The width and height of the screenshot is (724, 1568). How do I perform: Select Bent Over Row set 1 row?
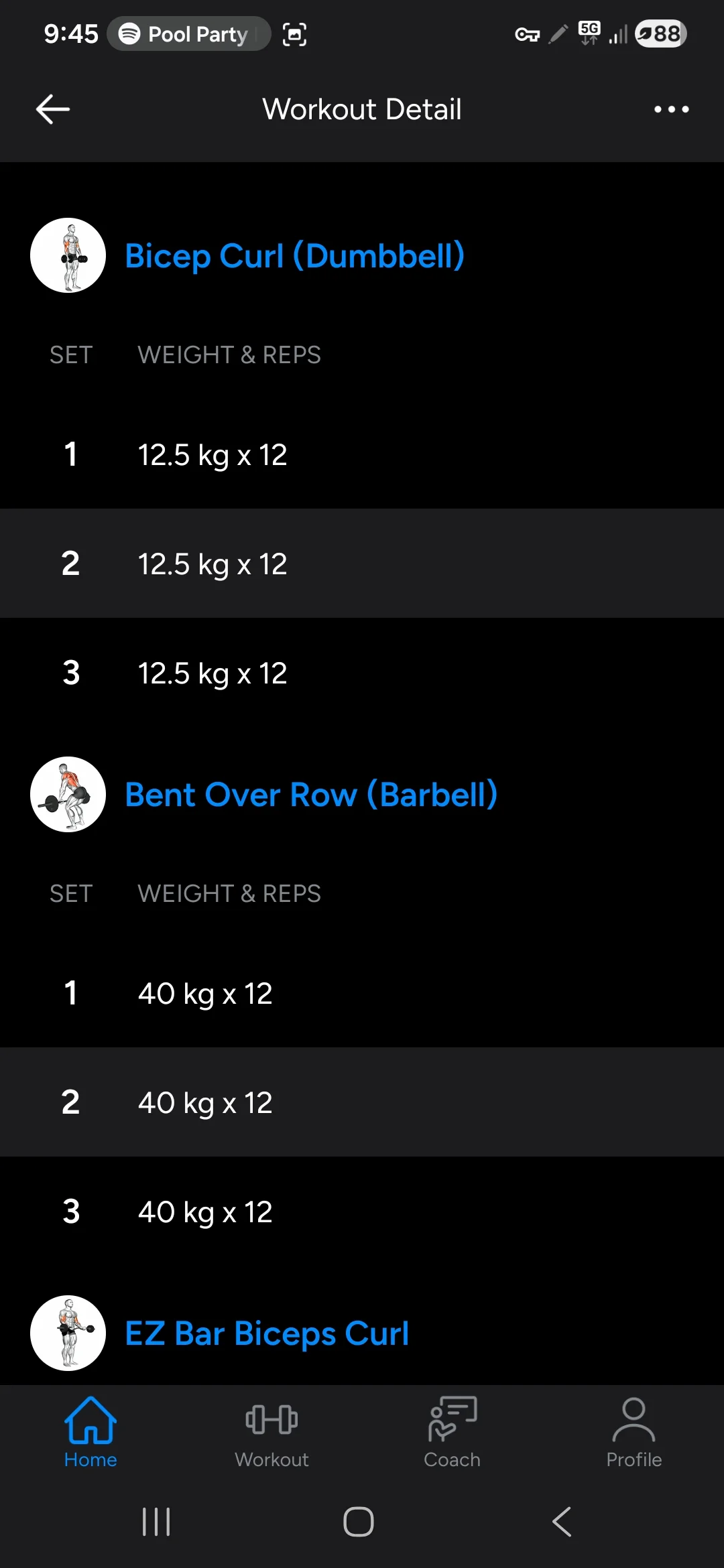click(362, 993)
